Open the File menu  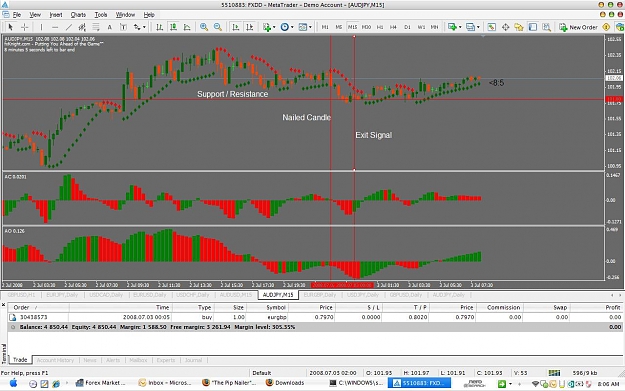click(17, 15)
